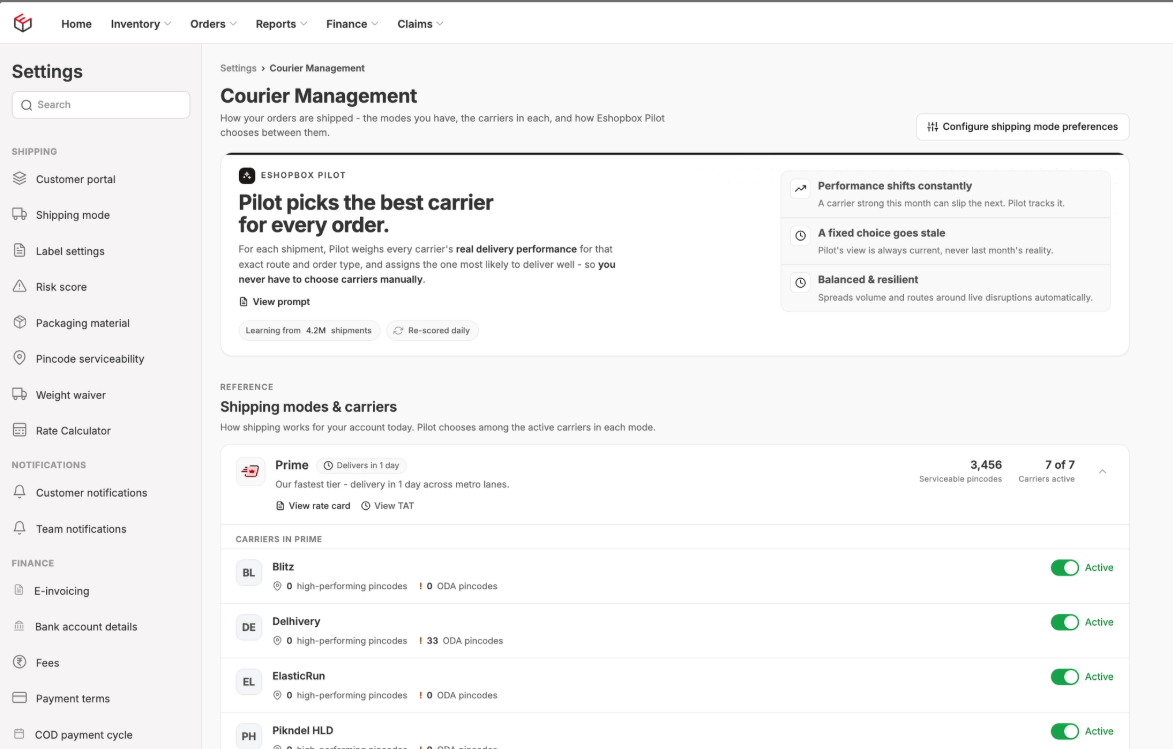Click the Shipping mode truck icon
1173x749 pixels.
pyautogui.click(x=19, y=214)
